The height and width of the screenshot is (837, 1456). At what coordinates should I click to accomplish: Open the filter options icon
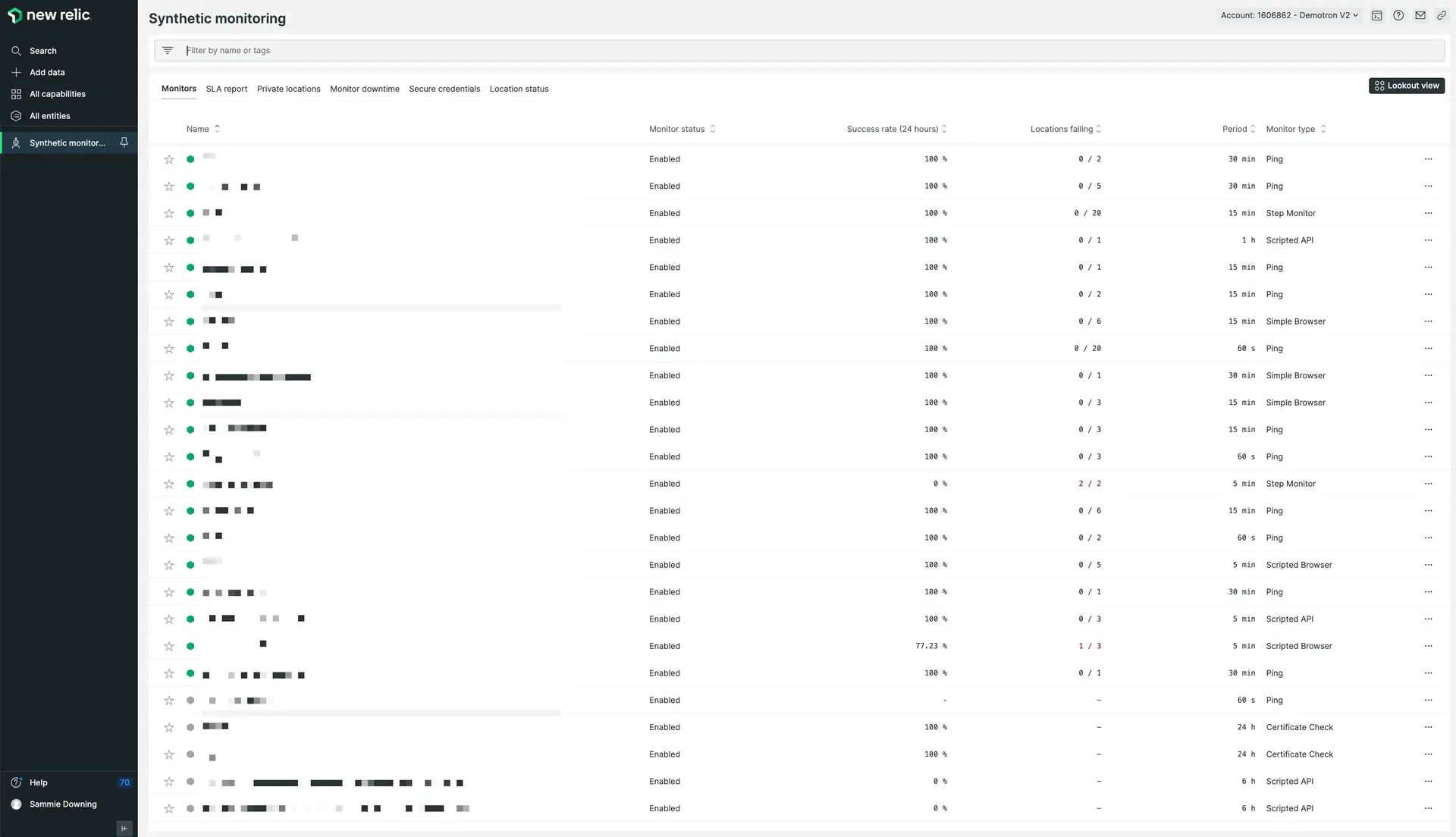[x=168, y=50]
